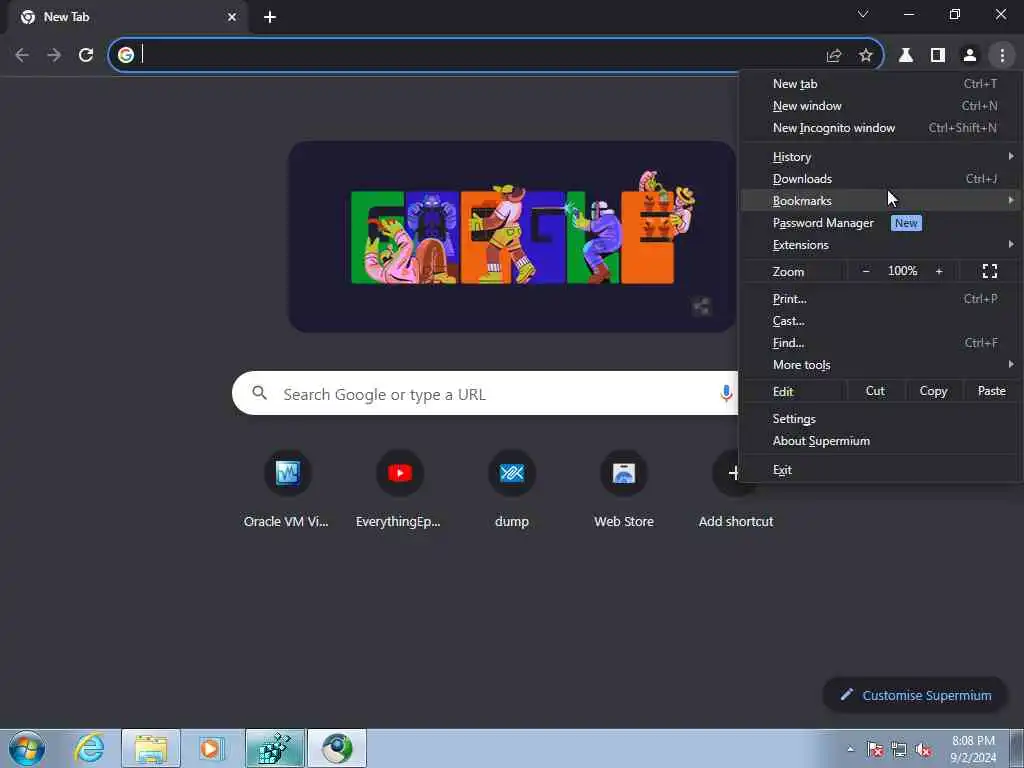Viewport: 1024px width, 768px height.
Task: Click the share page icon in address bar
Action: [834, 56]
